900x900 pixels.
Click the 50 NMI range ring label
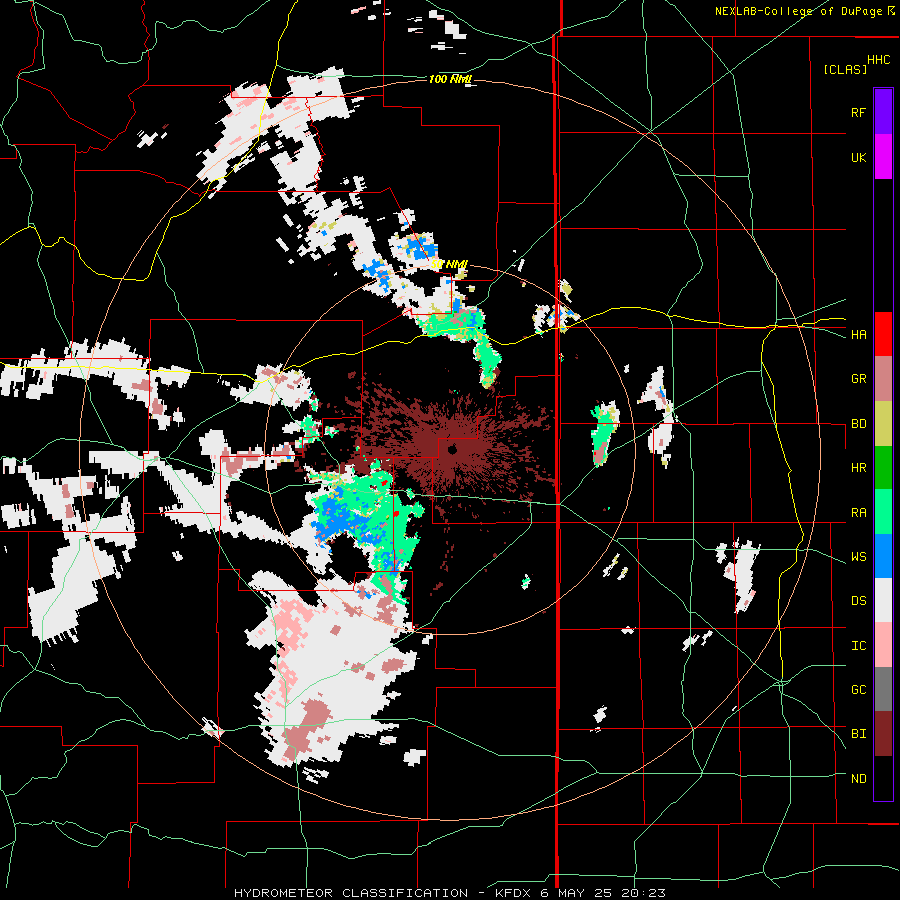(x=449, y=265)
